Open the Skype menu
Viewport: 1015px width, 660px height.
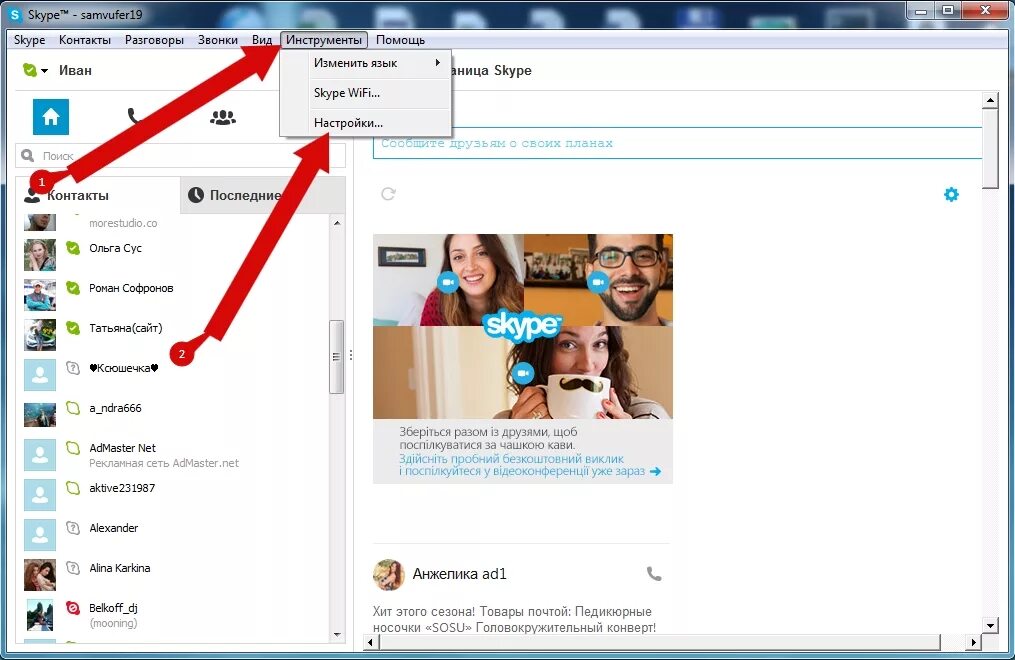click(30, 39)
